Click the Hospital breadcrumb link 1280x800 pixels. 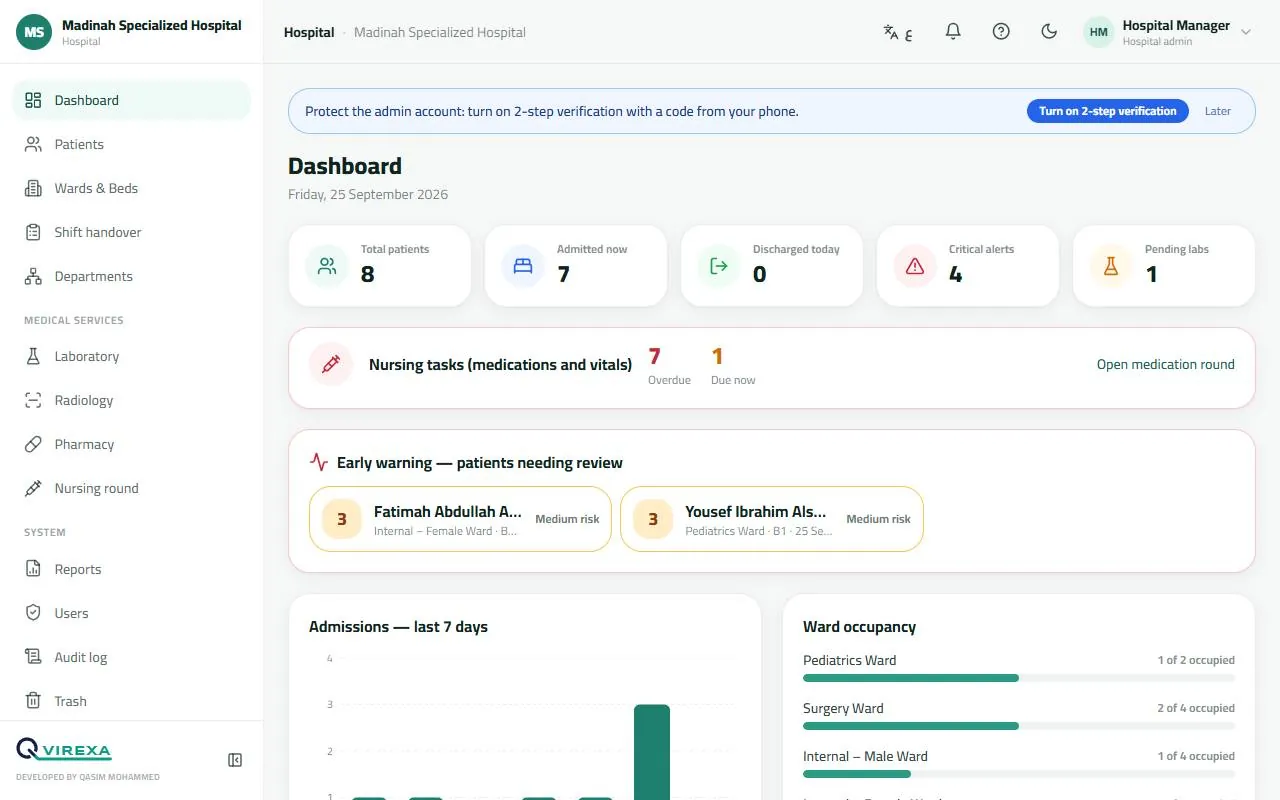click(309, 32)
